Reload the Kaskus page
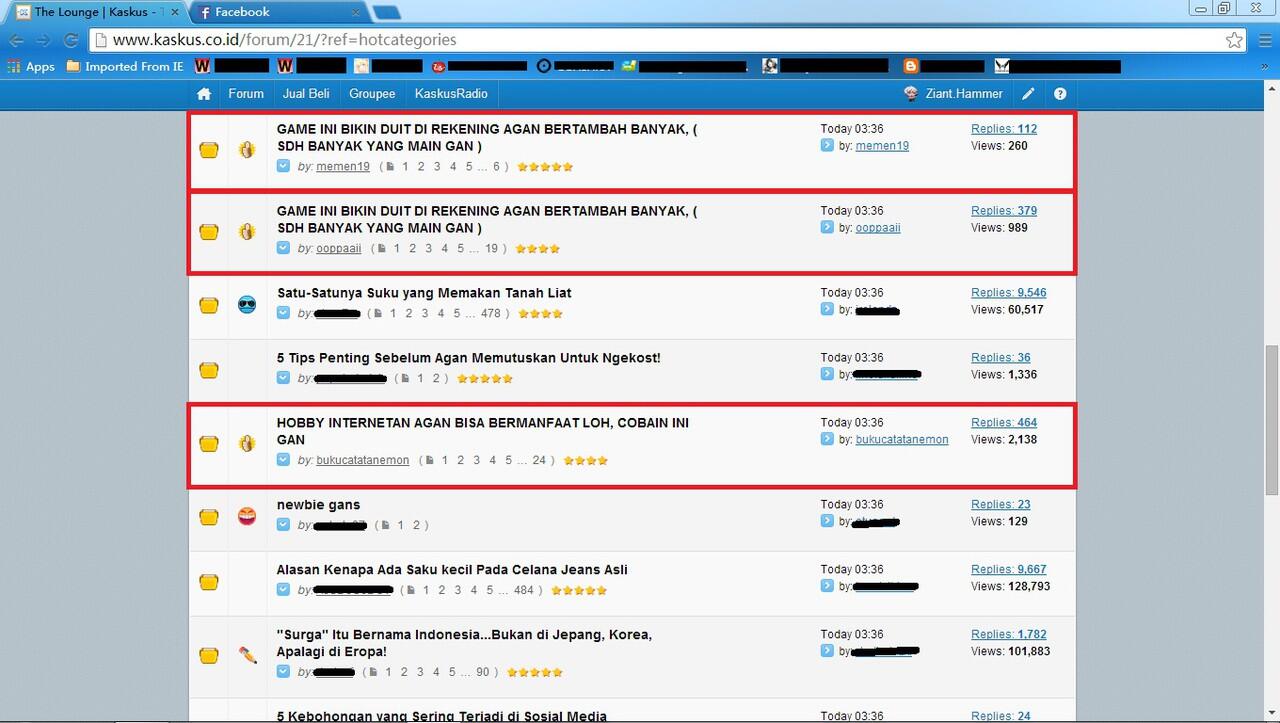 click(71, 40)
